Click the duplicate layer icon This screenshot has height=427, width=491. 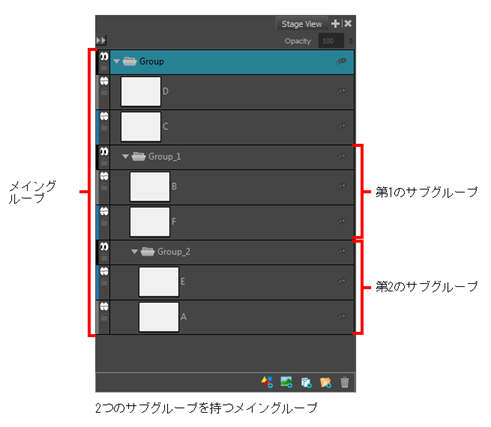pyautogui.click(x=306, y=382)
